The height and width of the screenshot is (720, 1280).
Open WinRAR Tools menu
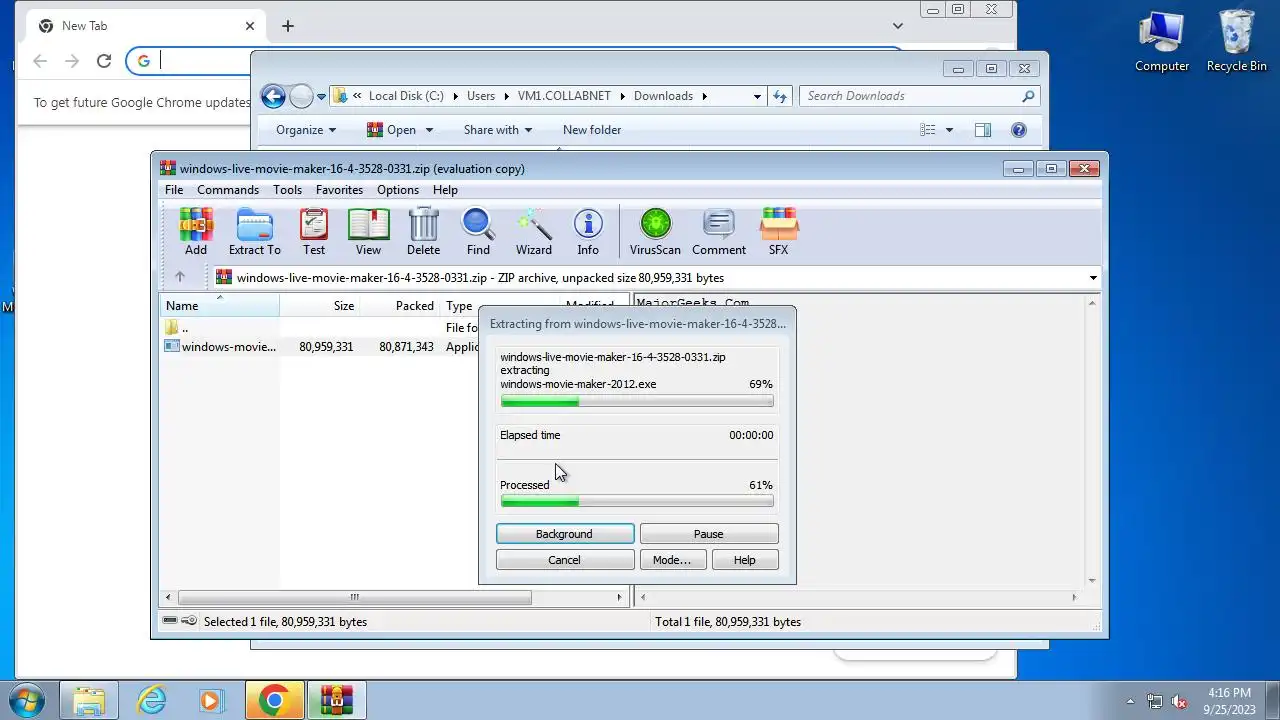coord(287,190)
